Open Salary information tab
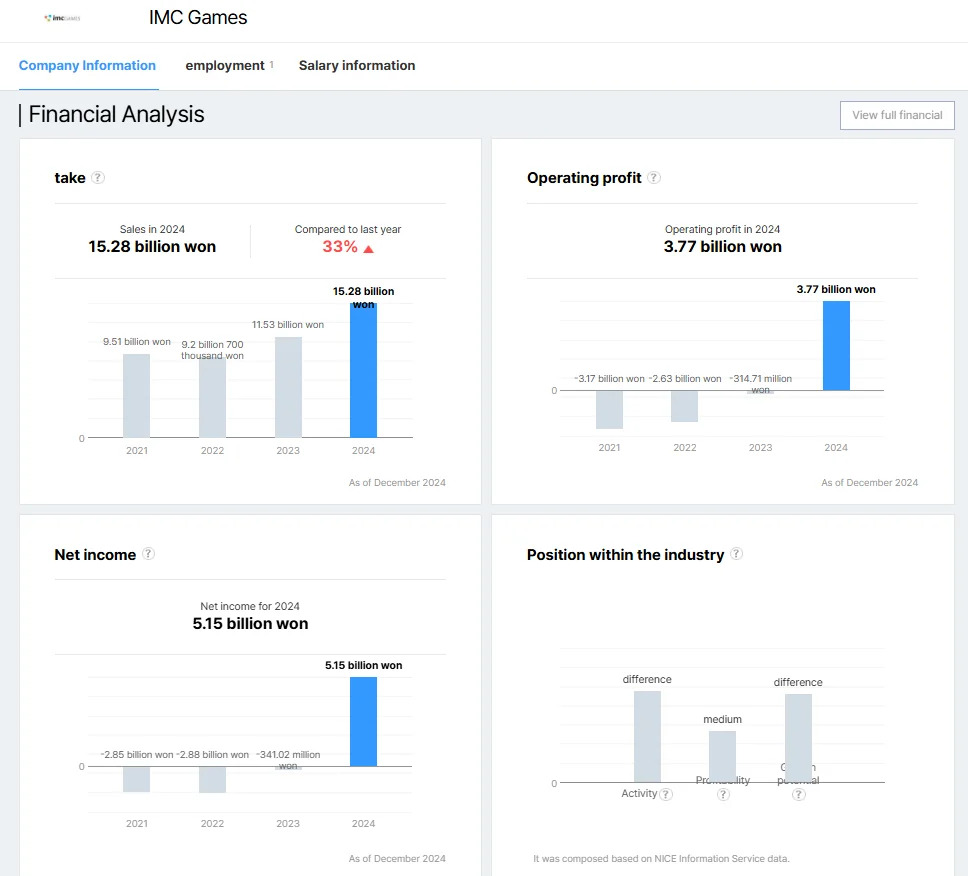 [x=357, y=65]
